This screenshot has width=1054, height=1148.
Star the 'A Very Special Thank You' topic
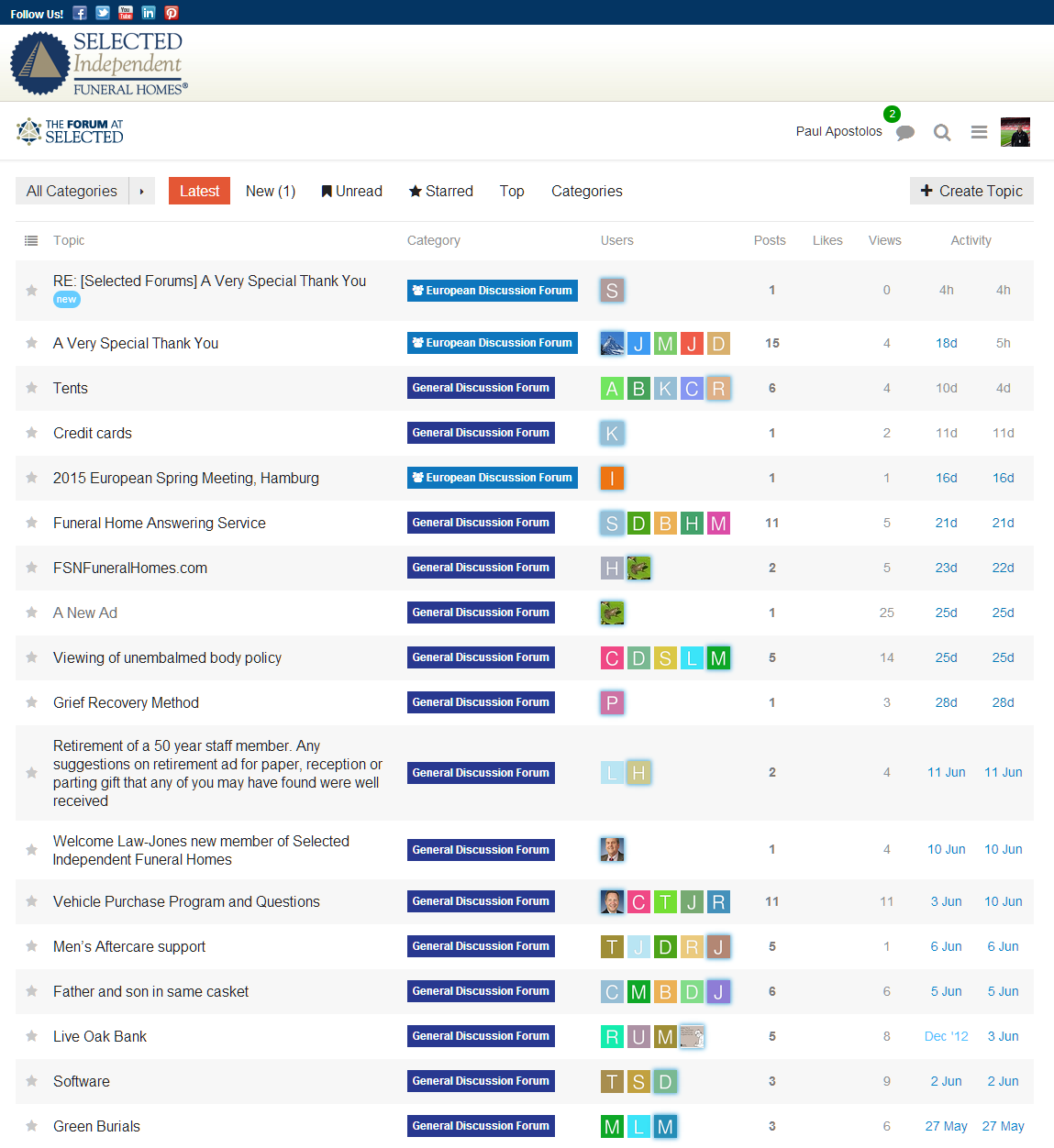[31, 343]
